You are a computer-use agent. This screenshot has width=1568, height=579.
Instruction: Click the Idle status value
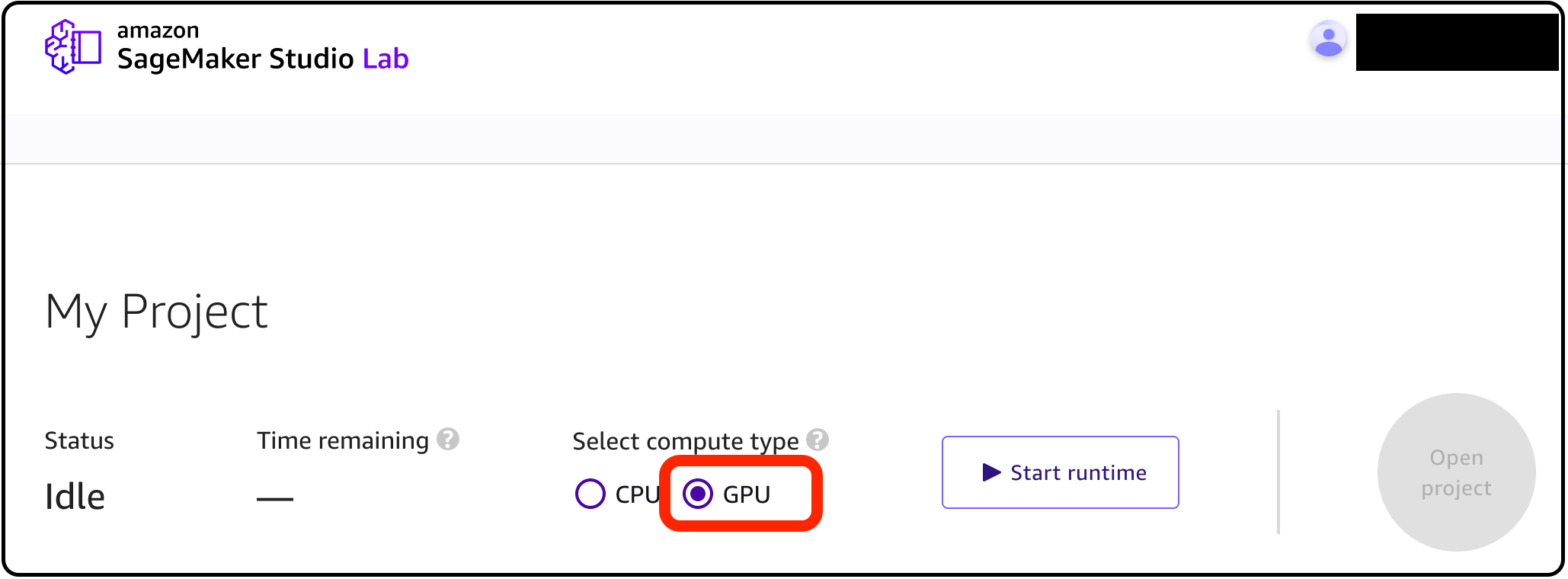[x=75, y=497]
